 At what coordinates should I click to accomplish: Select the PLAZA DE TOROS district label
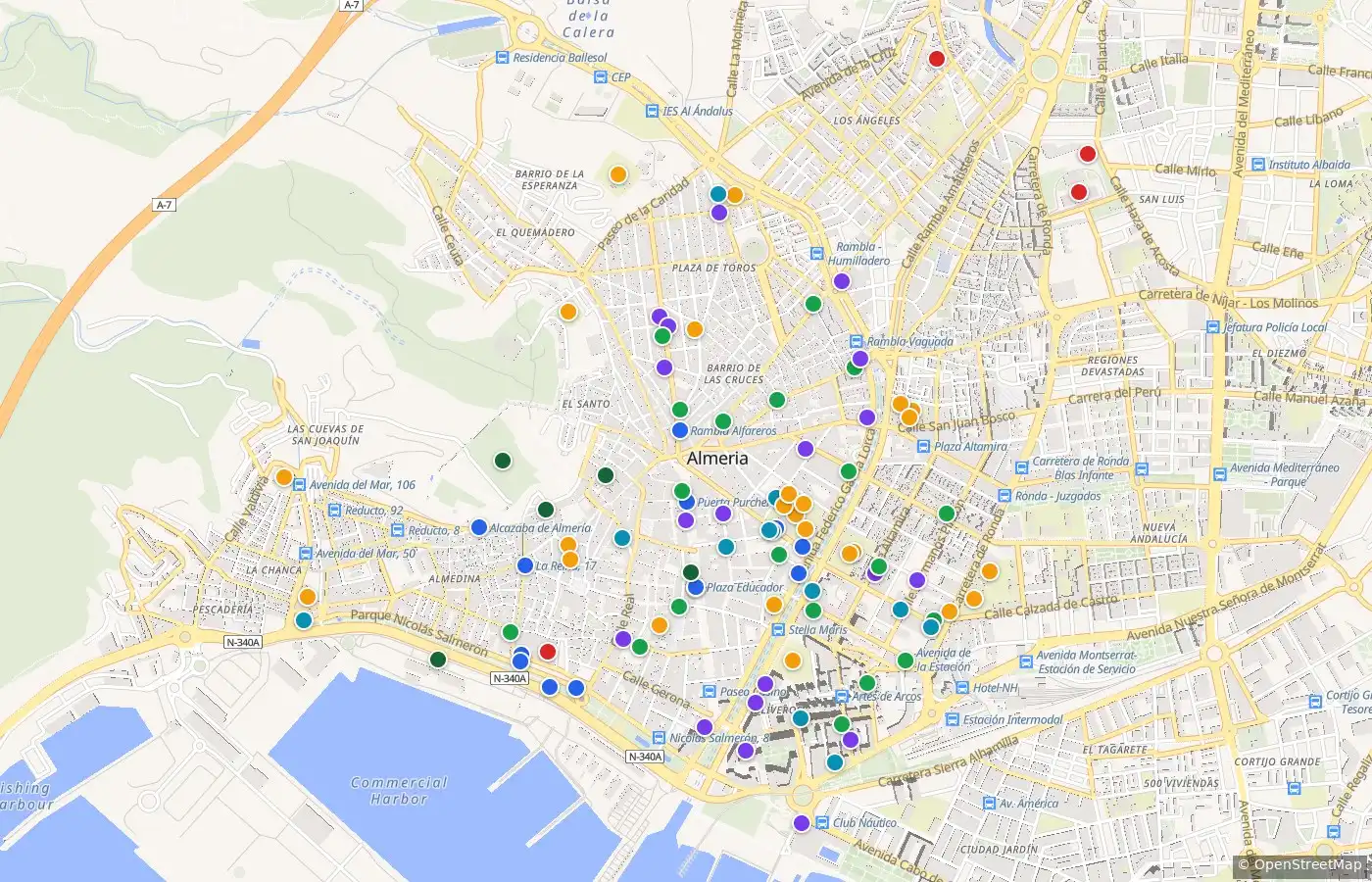(714, 268)
